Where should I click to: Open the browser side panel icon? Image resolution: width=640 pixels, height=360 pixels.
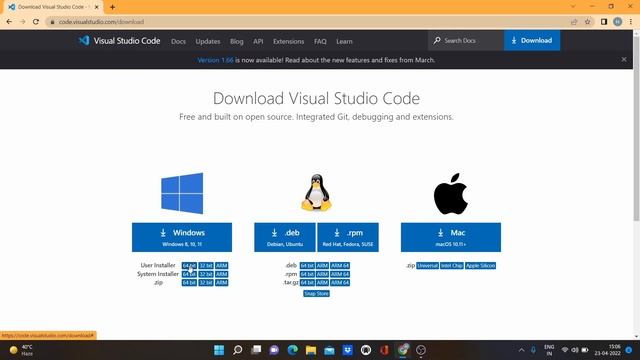[604, 22]
